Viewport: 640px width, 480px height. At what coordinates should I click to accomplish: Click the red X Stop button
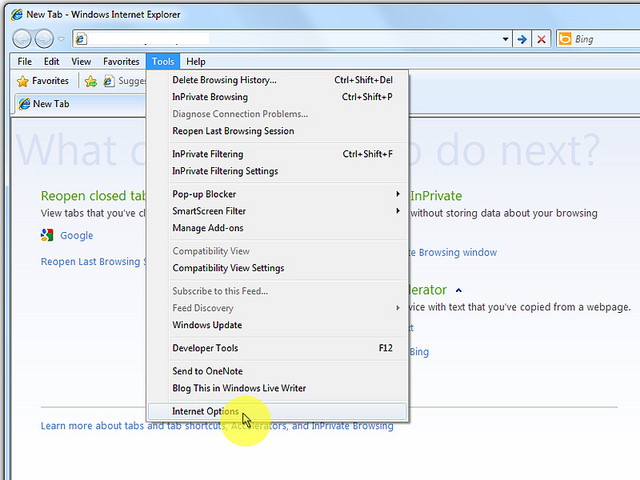(x=542, y=39)
